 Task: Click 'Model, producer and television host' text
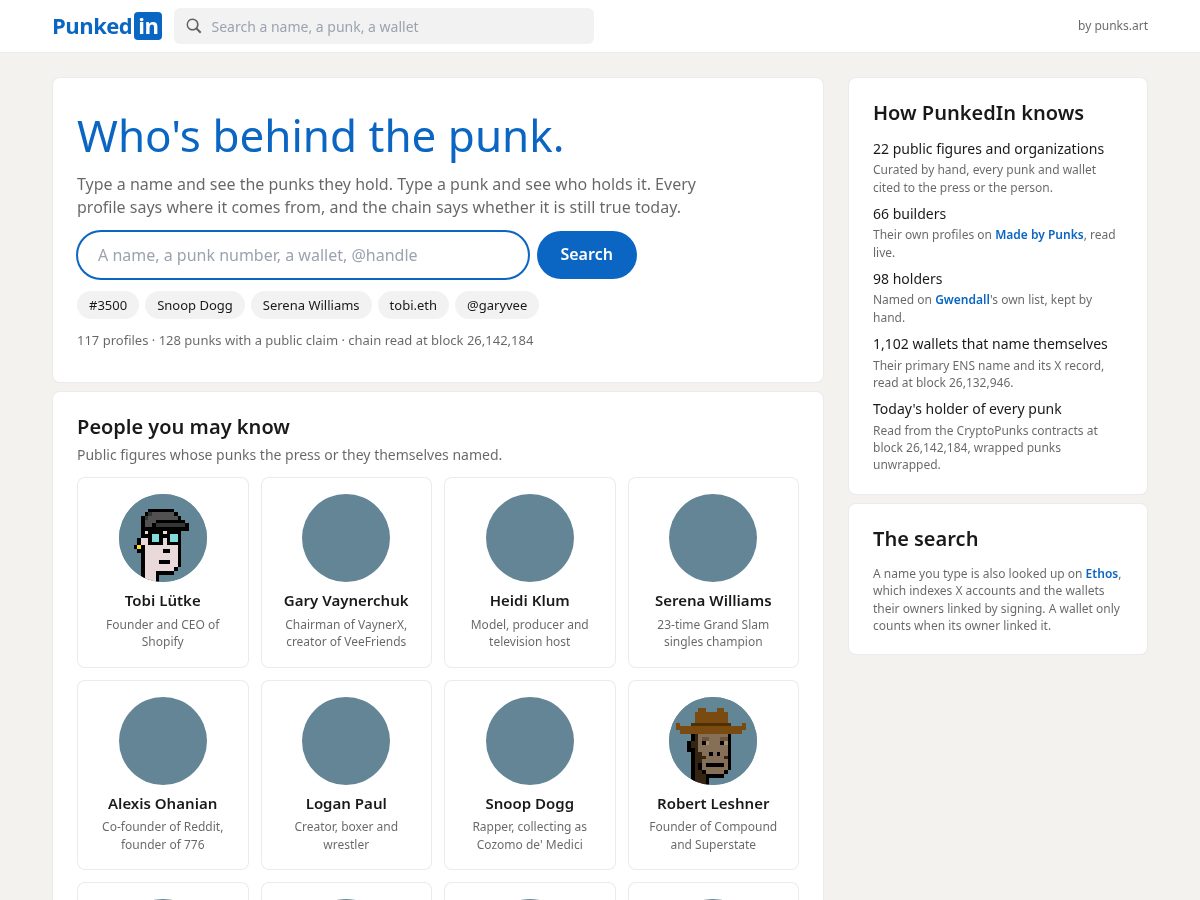(530, 633)
